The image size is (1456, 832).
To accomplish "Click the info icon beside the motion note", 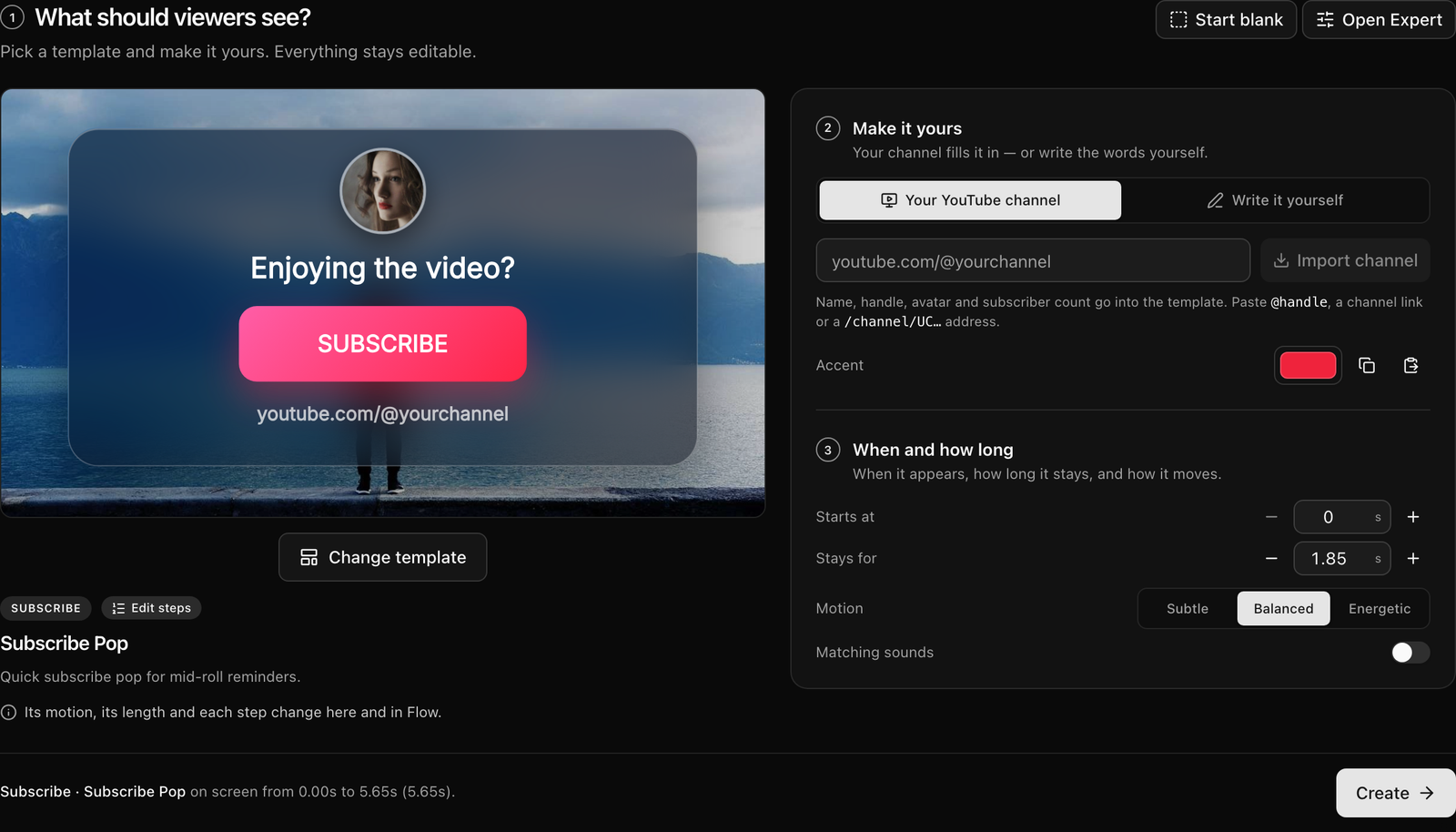I will coord(8,712).
